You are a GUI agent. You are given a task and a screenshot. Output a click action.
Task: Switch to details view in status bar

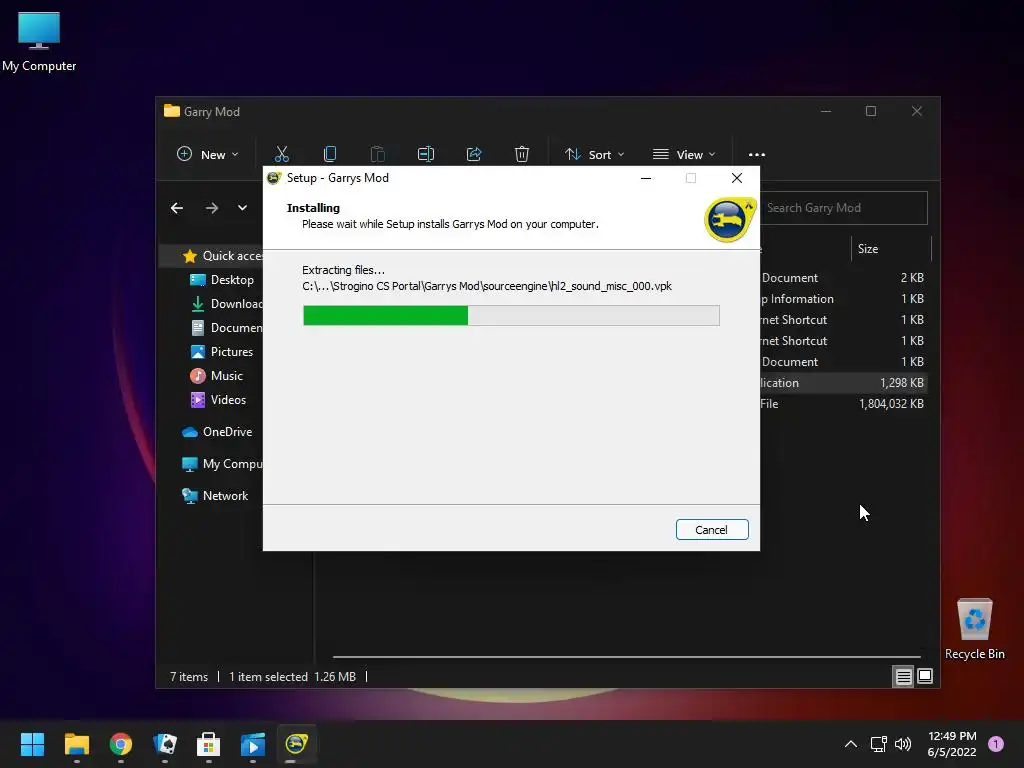[x=903, y=677]
